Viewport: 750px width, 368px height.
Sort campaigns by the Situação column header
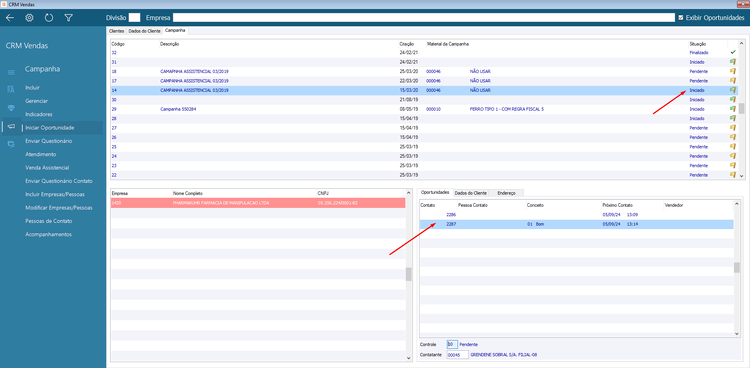pos(697,44)
